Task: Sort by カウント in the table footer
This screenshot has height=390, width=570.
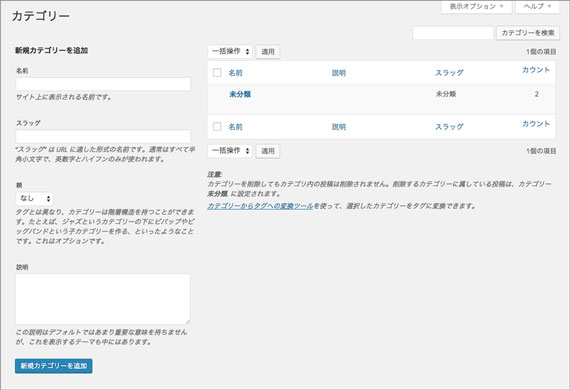Action: click(536, 124)
